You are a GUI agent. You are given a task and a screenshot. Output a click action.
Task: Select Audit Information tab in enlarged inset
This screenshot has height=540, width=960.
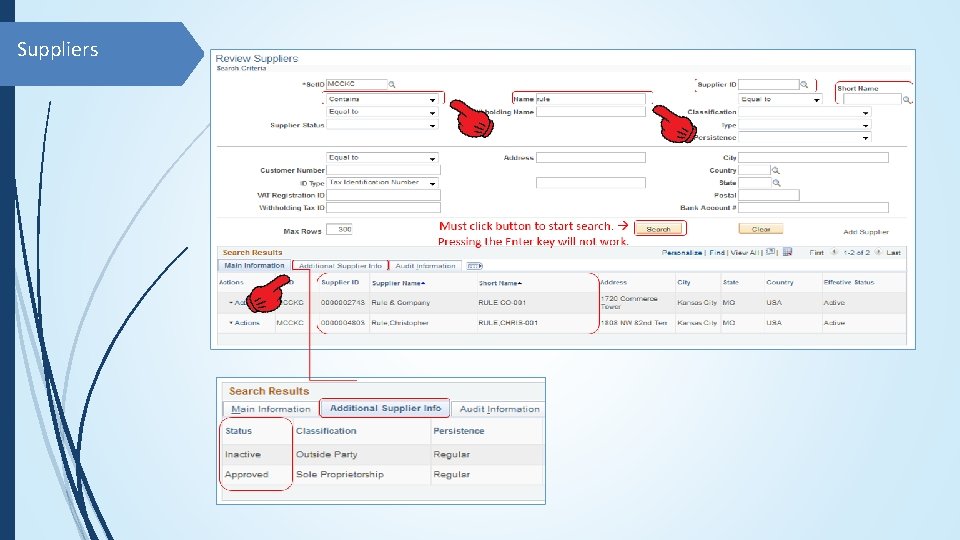[x=500, y=409]
